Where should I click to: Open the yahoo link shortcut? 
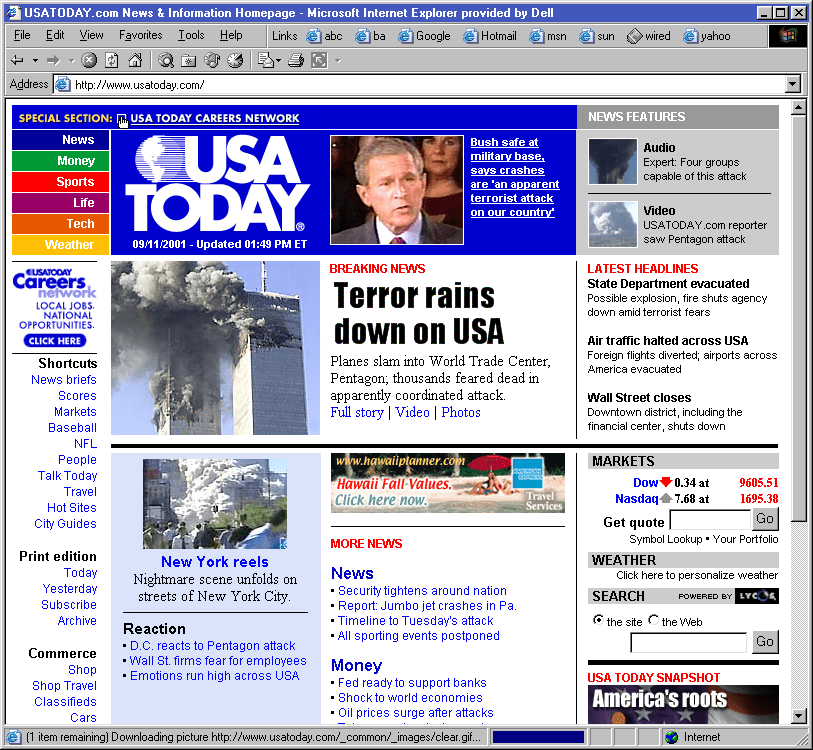click(x=707, y=36)
